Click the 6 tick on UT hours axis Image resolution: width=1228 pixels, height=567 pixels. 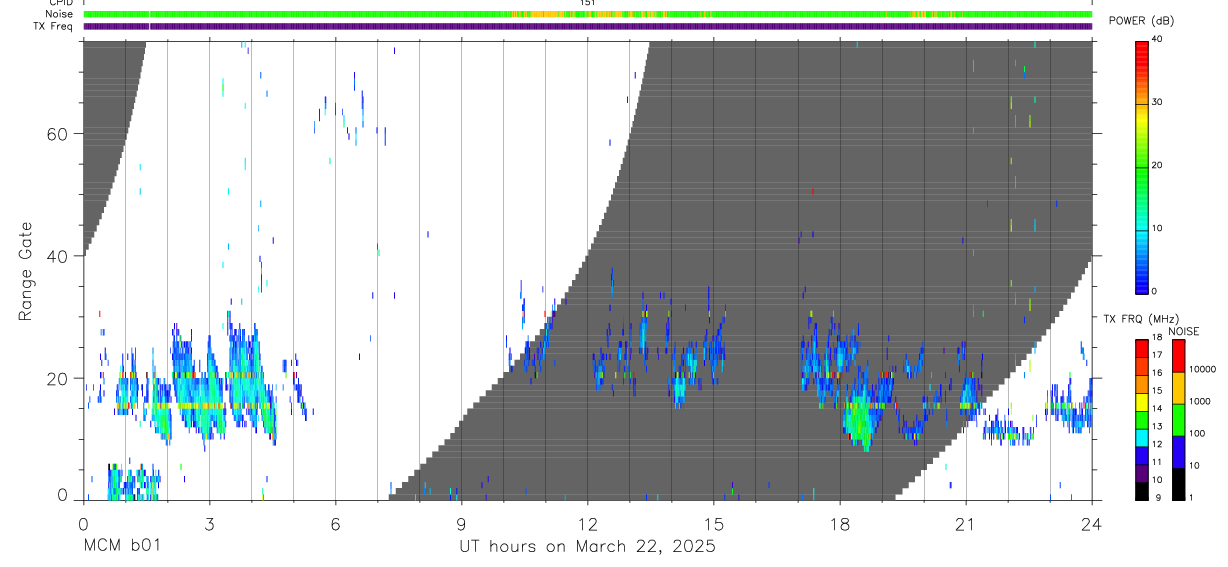tap(335, 523)
